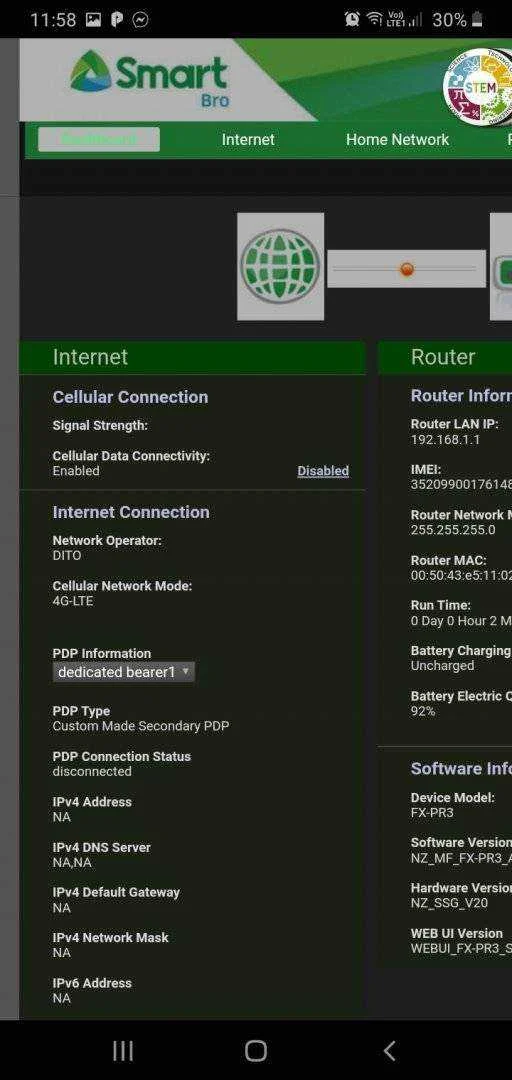Click the Router panel header

445,357
